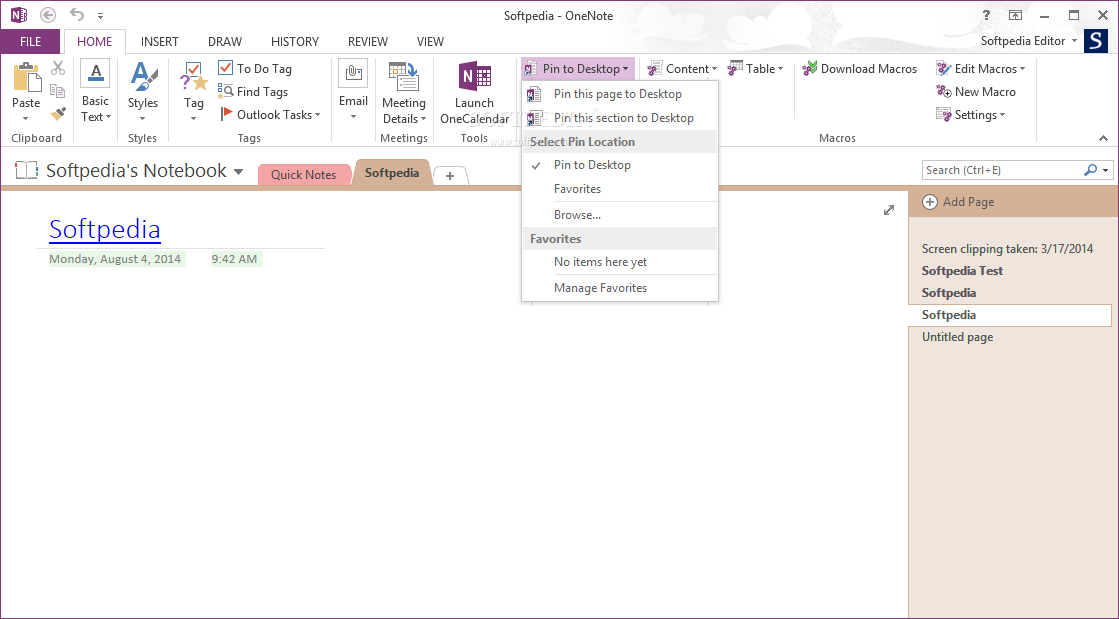
Task: Click the Outlook Tasks flag icon
Action: point(226,114)
